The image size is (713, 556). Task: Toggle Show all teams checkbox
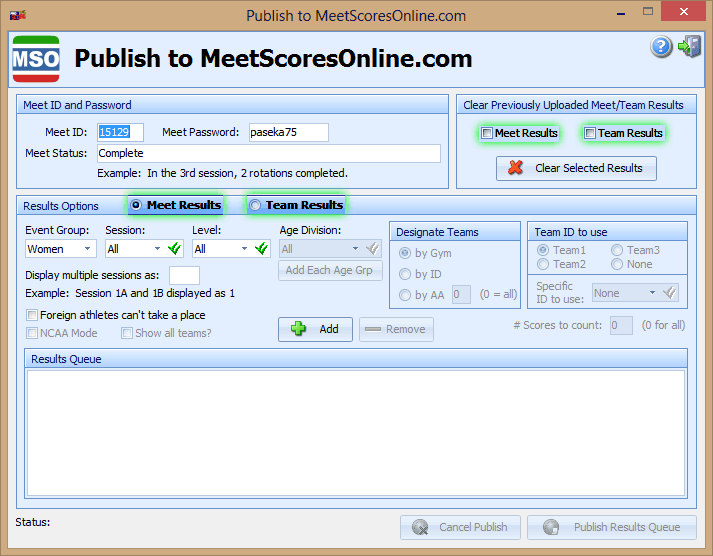tap(127, 333)
